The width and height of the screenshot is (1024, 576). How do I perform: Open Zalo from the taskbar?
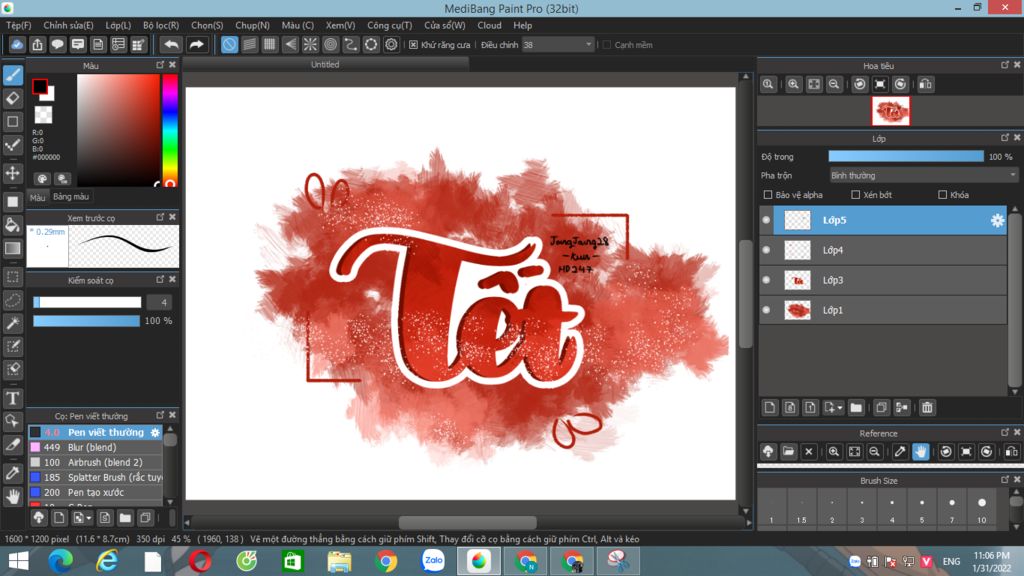[x=432, y=561]
